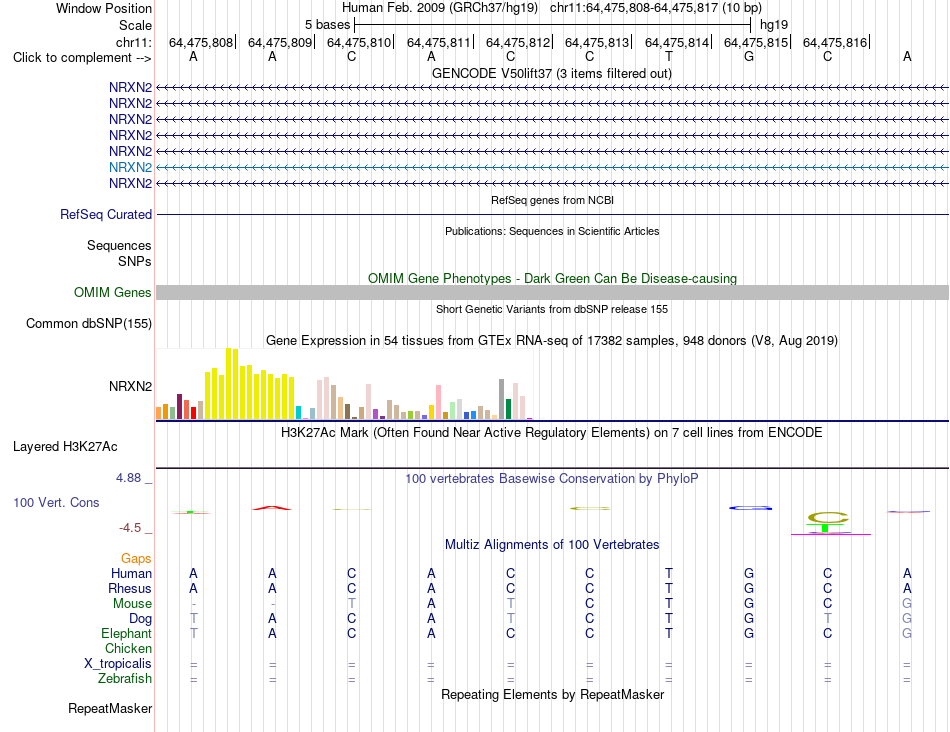Image resolution: width=950 pixels, height=732 pixels.
Task: Click the 4.88 upper PhyloP scale value
Action: 128,477
